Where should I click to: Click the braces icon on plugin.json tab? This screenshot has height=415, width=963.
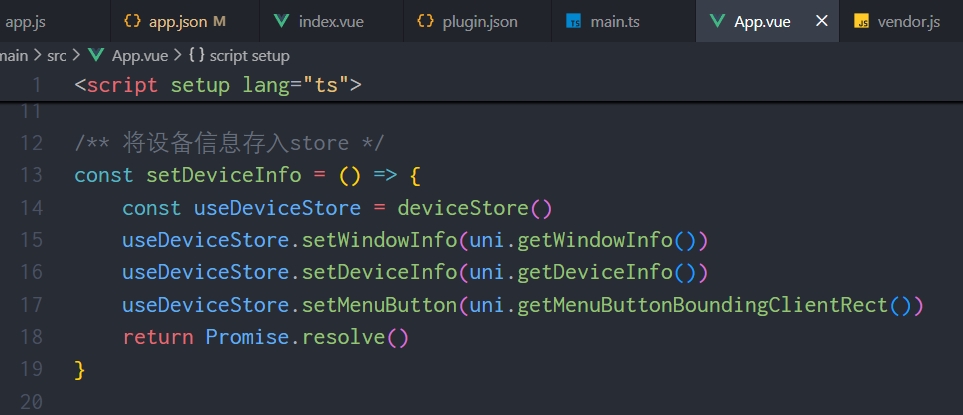(426, 21)
